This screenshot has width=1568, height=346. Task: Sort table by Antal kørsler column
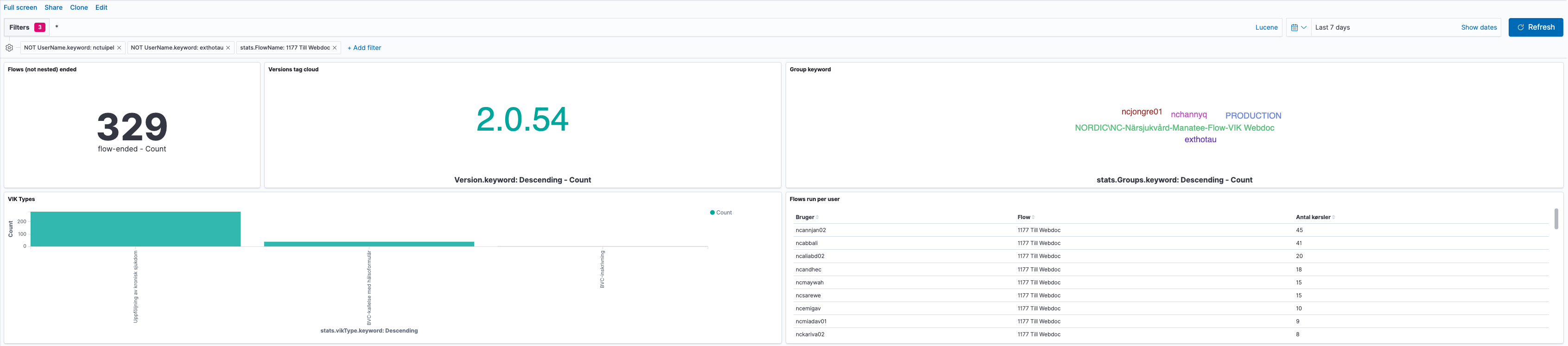[1315, 217]
